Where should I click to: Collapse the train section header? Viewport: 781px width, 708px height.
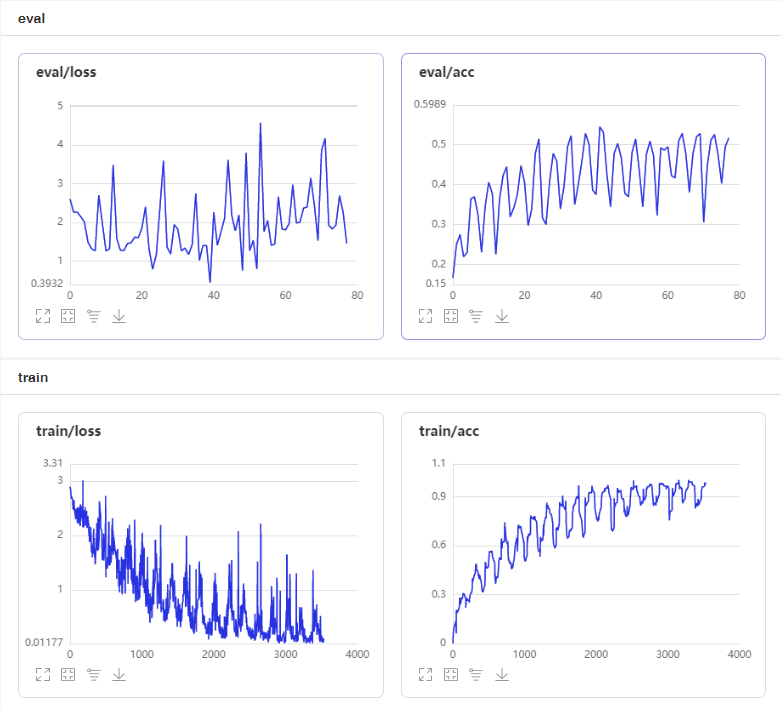(390, 377)
